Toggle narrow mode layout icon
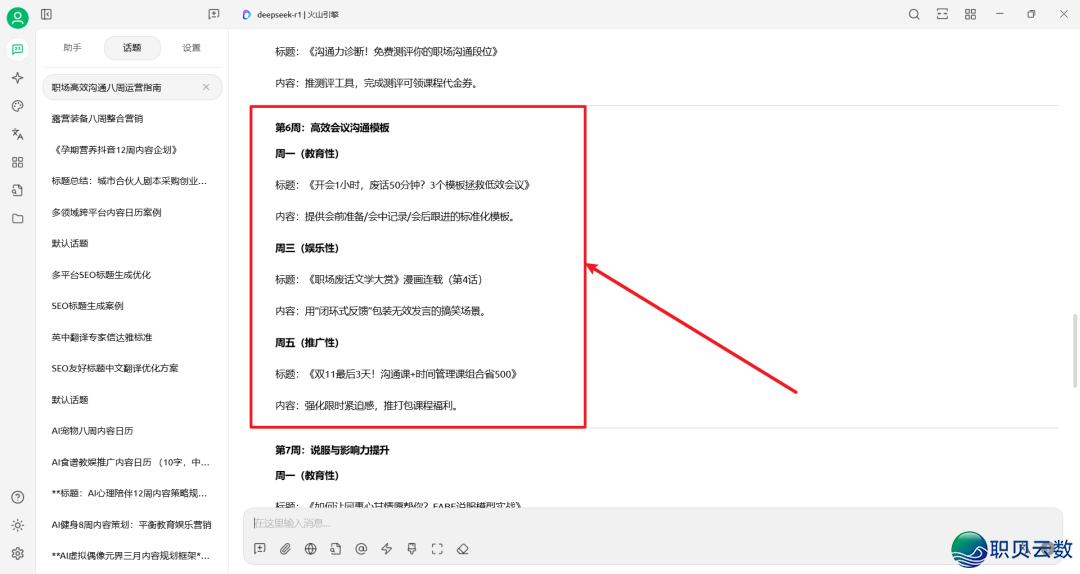Image resolution: width=1080 pixels, height=574 pixels. tap(942, 14)
